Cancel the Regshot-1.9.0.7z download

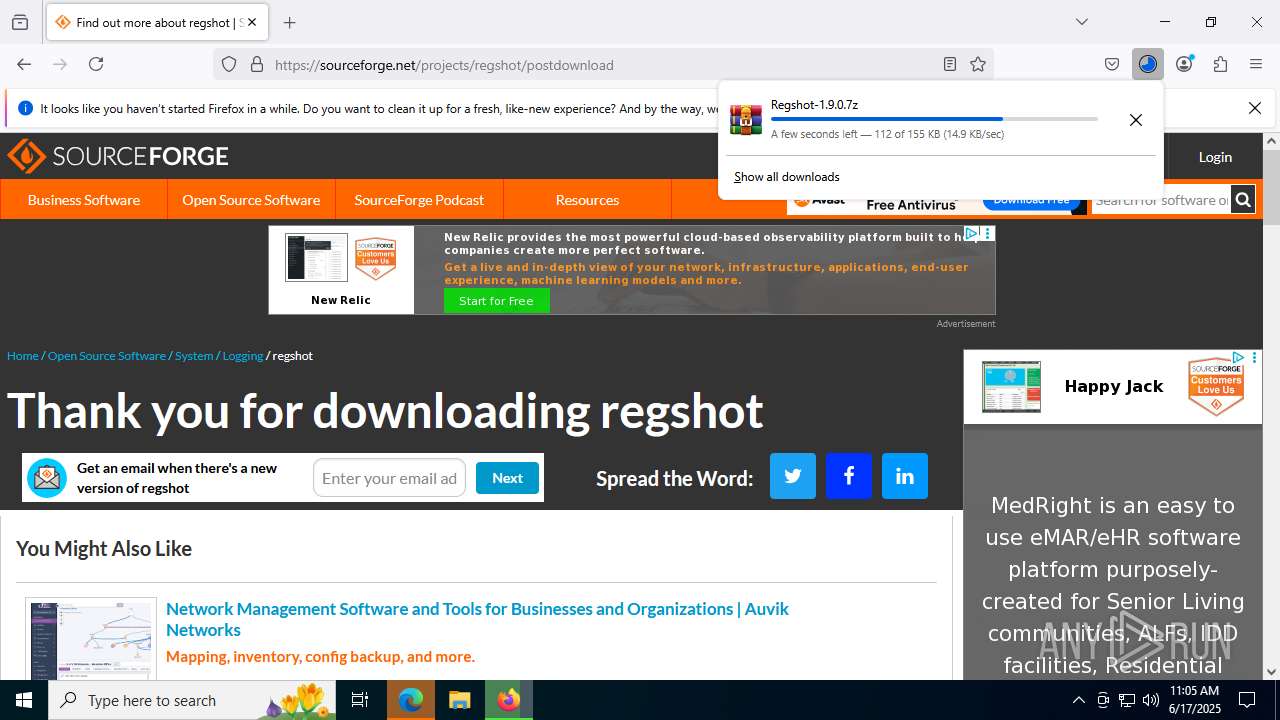tap(1136, 120)
